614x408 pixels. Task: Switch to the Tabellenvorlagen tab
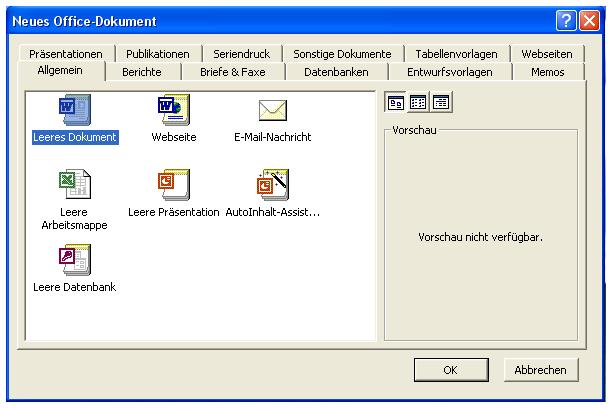(457, 54)
